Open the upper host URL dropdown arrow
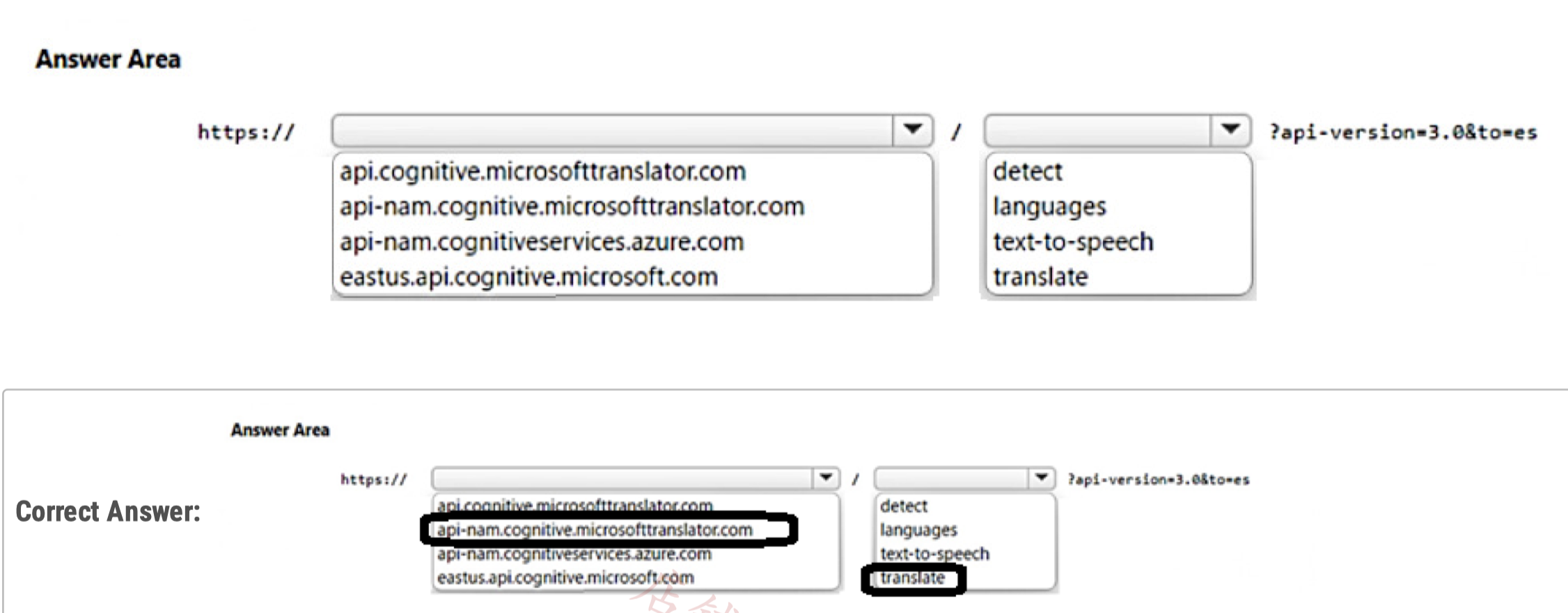The width and height of the screenshot is (1568, 613). pyautogui.click(x=912, y=130)
